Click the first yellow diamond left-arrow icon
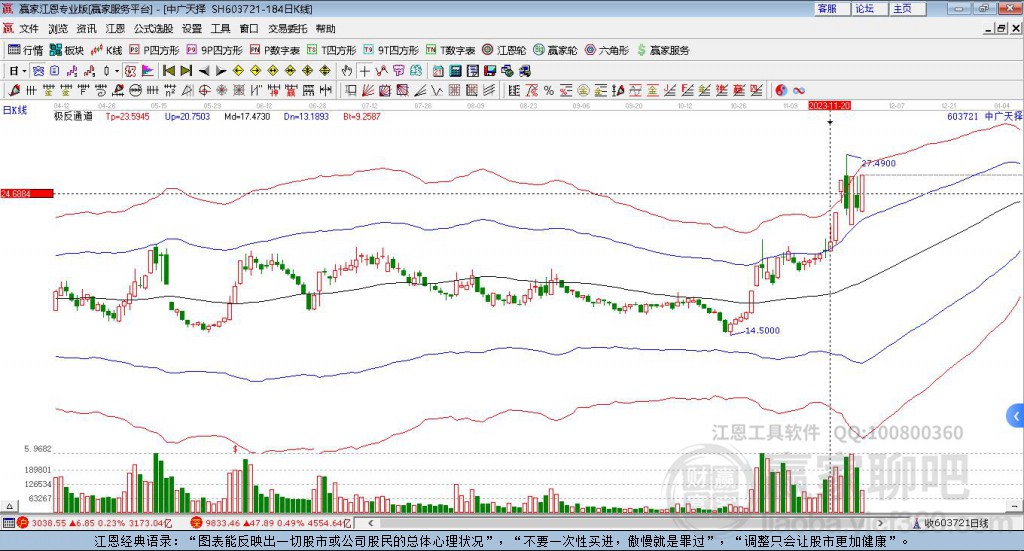 click(x=238, y=71)
